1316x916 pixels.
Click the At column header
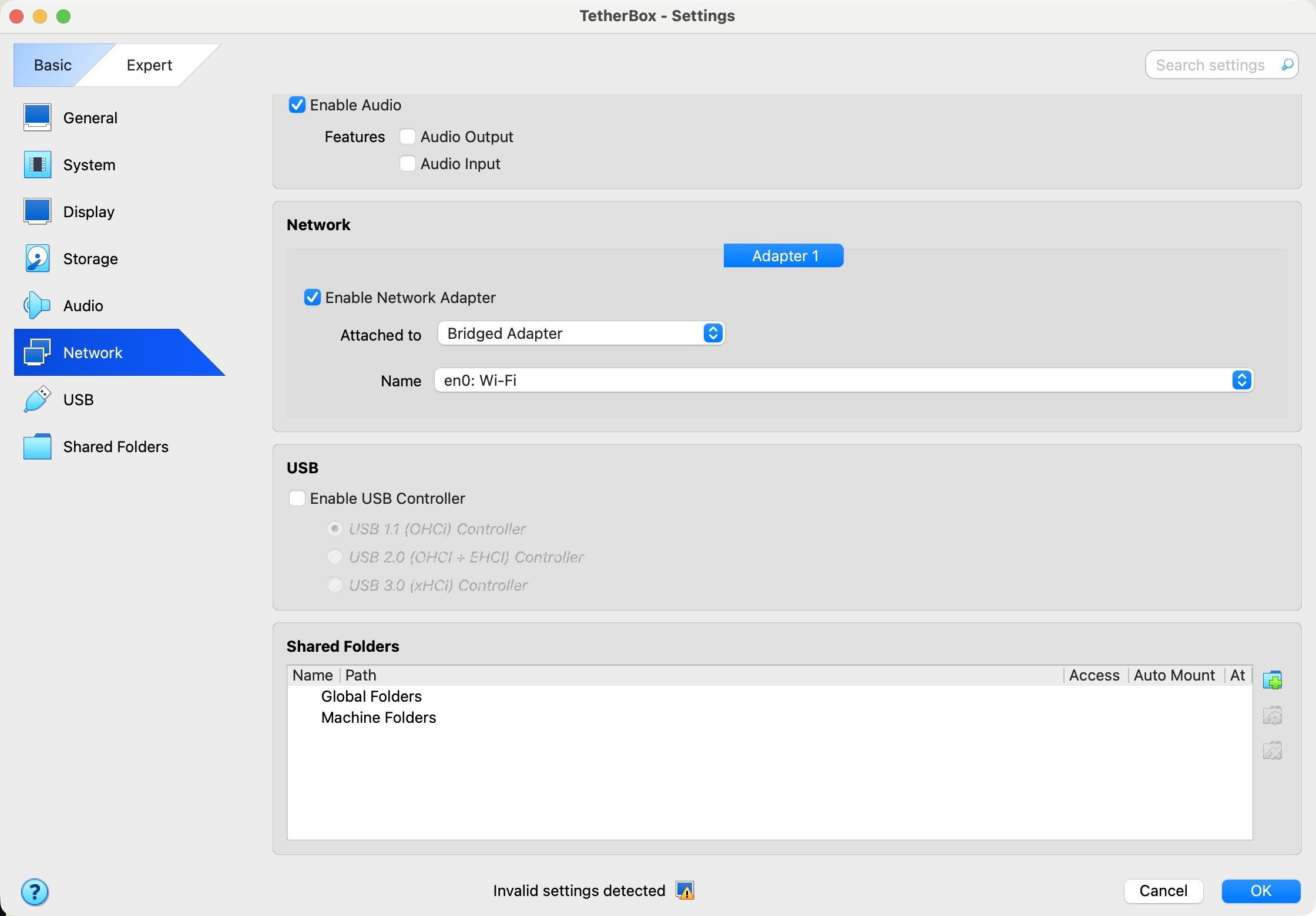click(1238, 675)
